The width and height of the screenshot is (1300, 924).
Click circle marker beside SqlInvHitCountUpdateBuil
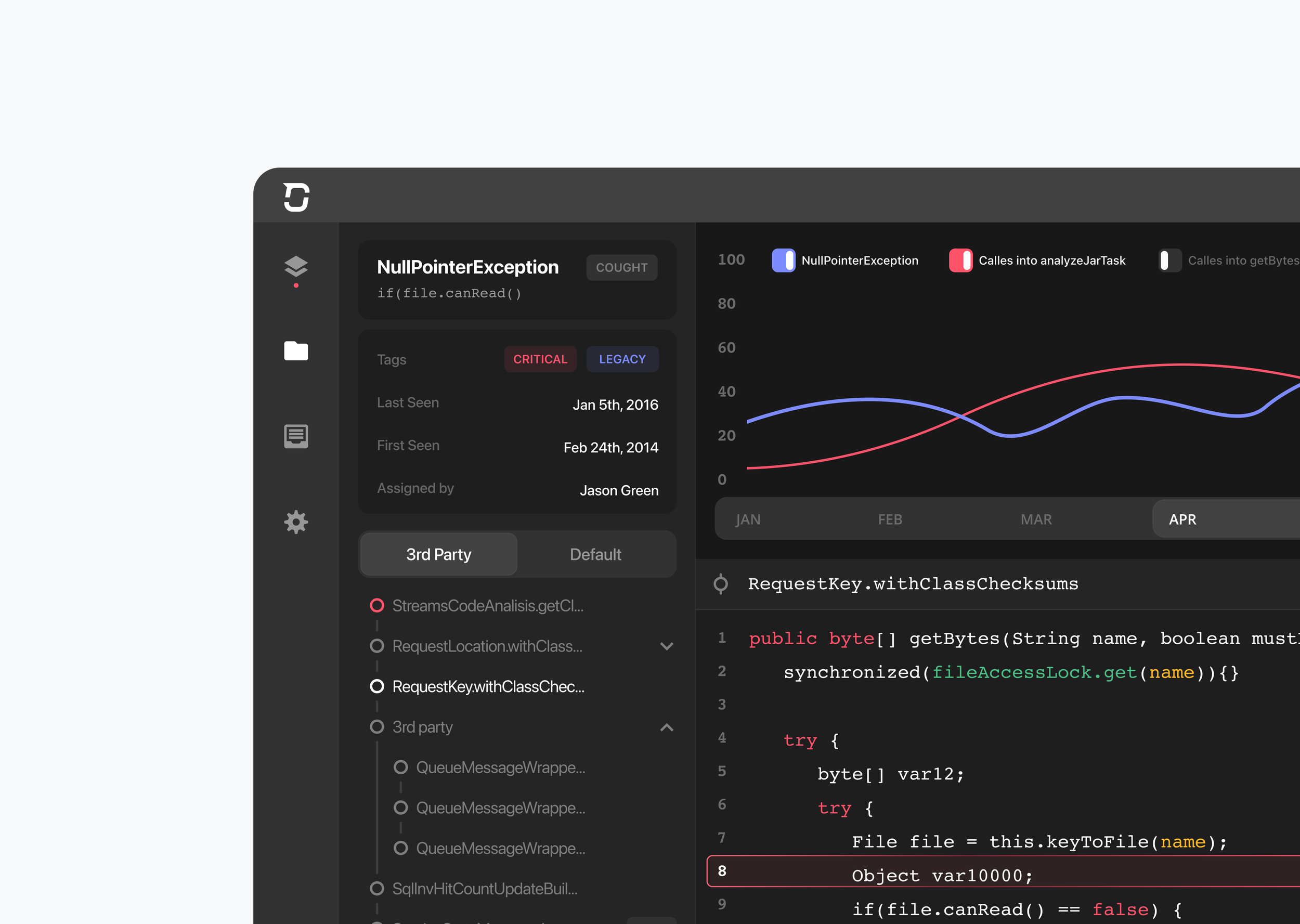click(376, 888)
